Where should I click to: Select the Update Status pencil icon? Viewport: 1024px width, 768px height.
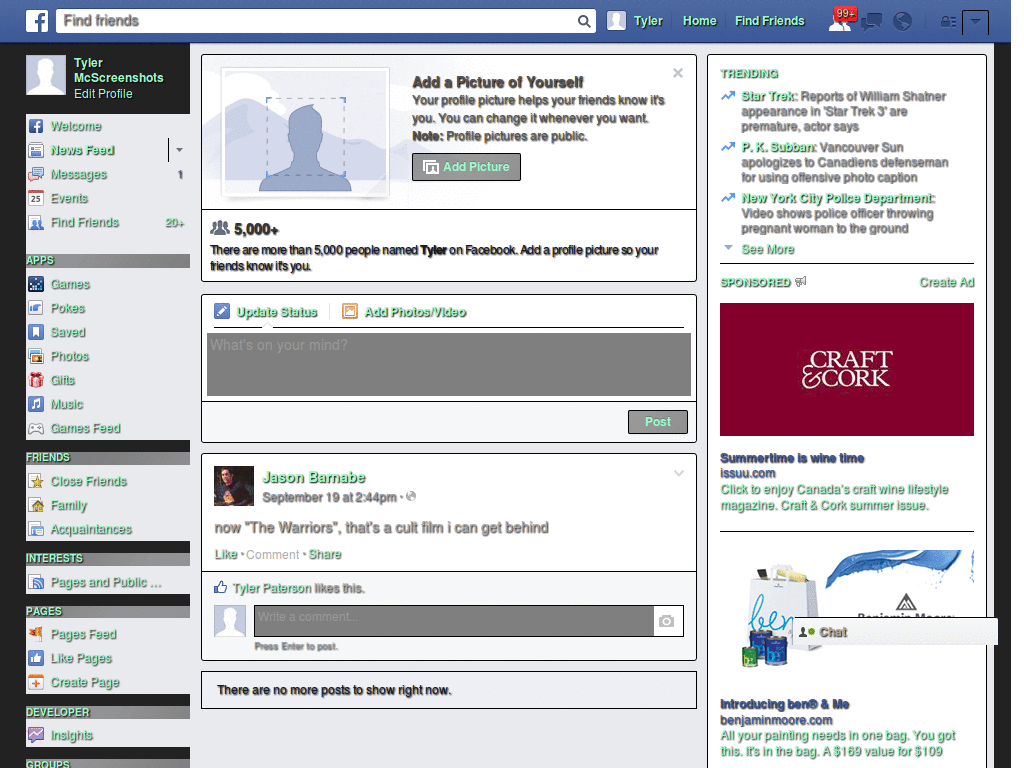(222, 311)
